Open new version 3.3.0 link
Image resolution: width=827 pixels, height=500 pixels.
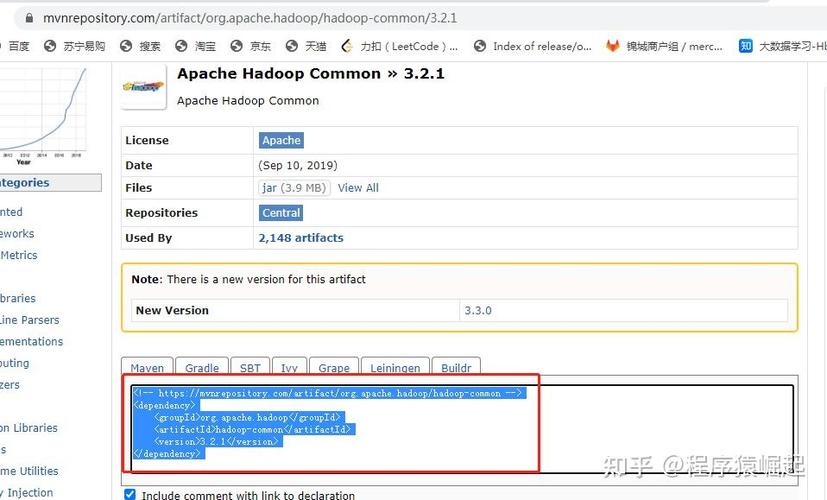point(478,310)
